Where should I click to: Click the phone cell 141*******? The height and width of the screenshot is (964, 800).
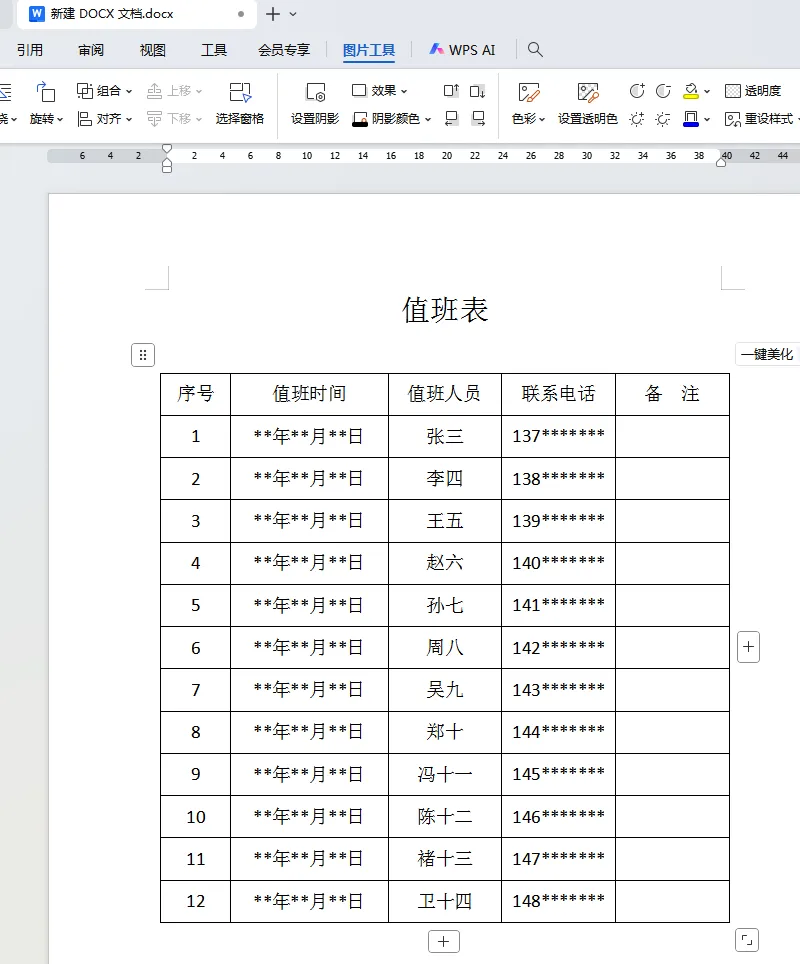click(x=558, y=606)
